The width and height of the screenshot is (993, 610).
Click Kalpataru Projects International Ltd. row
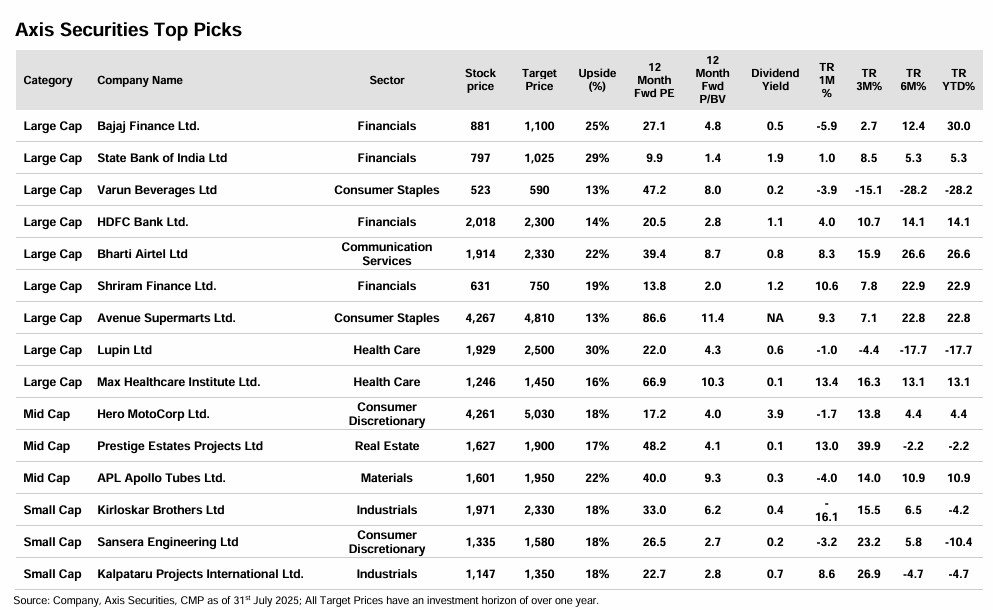point(200,574)
